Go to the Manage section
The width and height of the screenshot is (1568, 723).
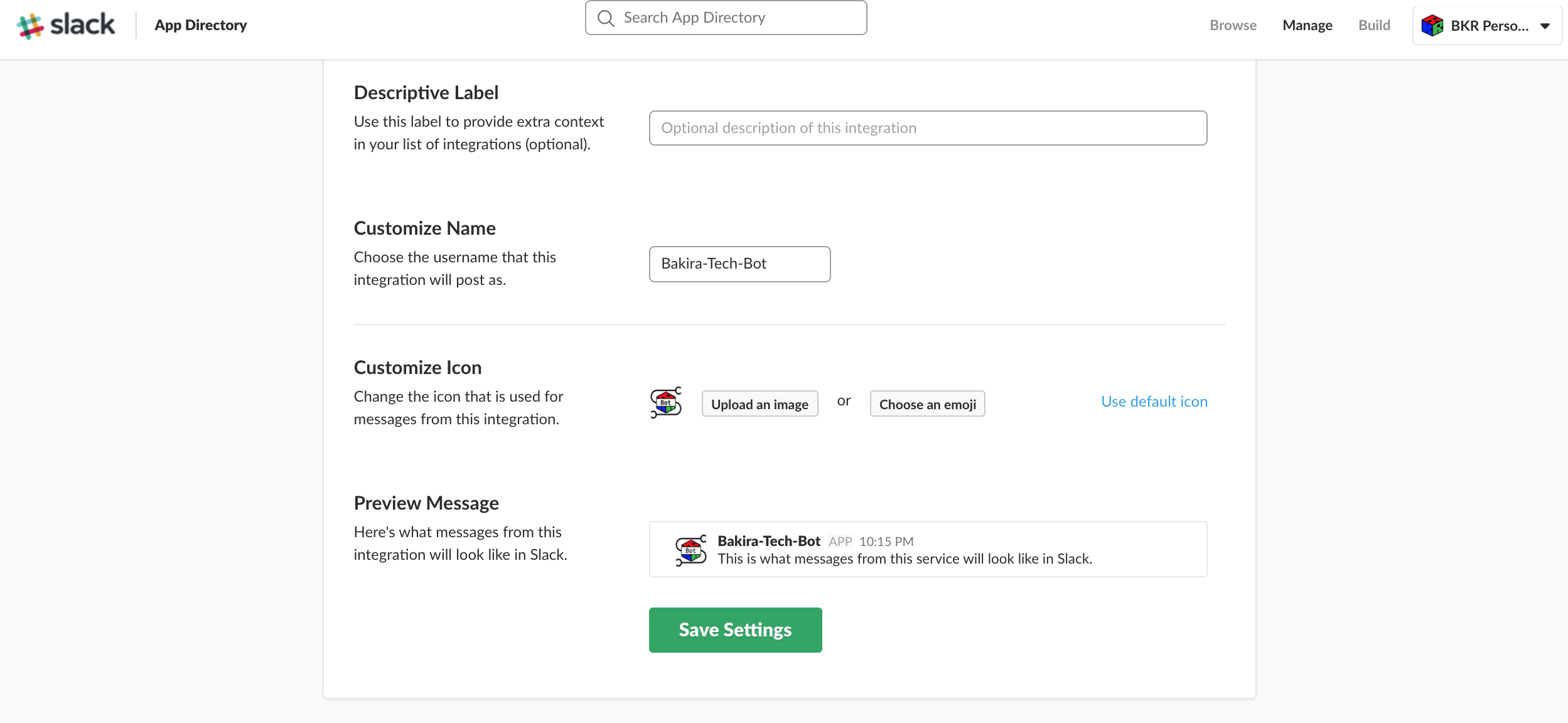pyautogui.click(x=1307, y=26)
